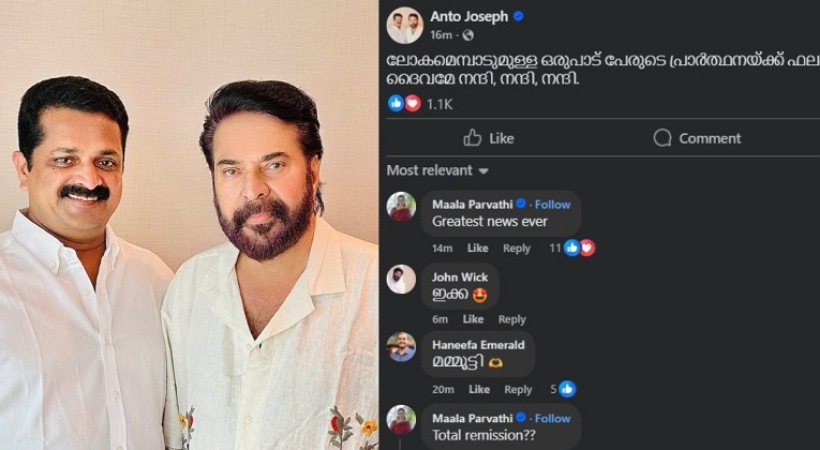Follow Maala Parvathi from the first comment

coord(552,205)
